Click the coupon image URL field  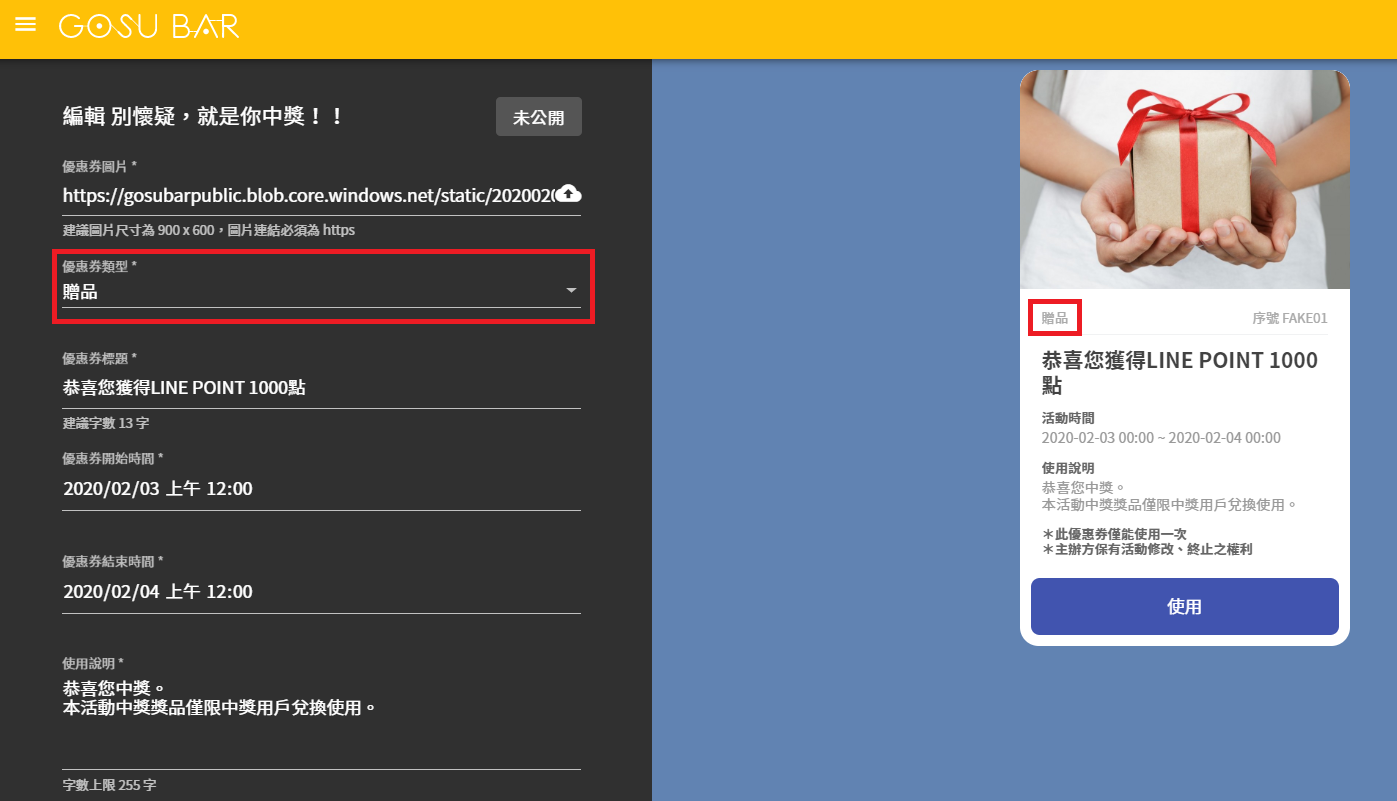click(308, 195)
